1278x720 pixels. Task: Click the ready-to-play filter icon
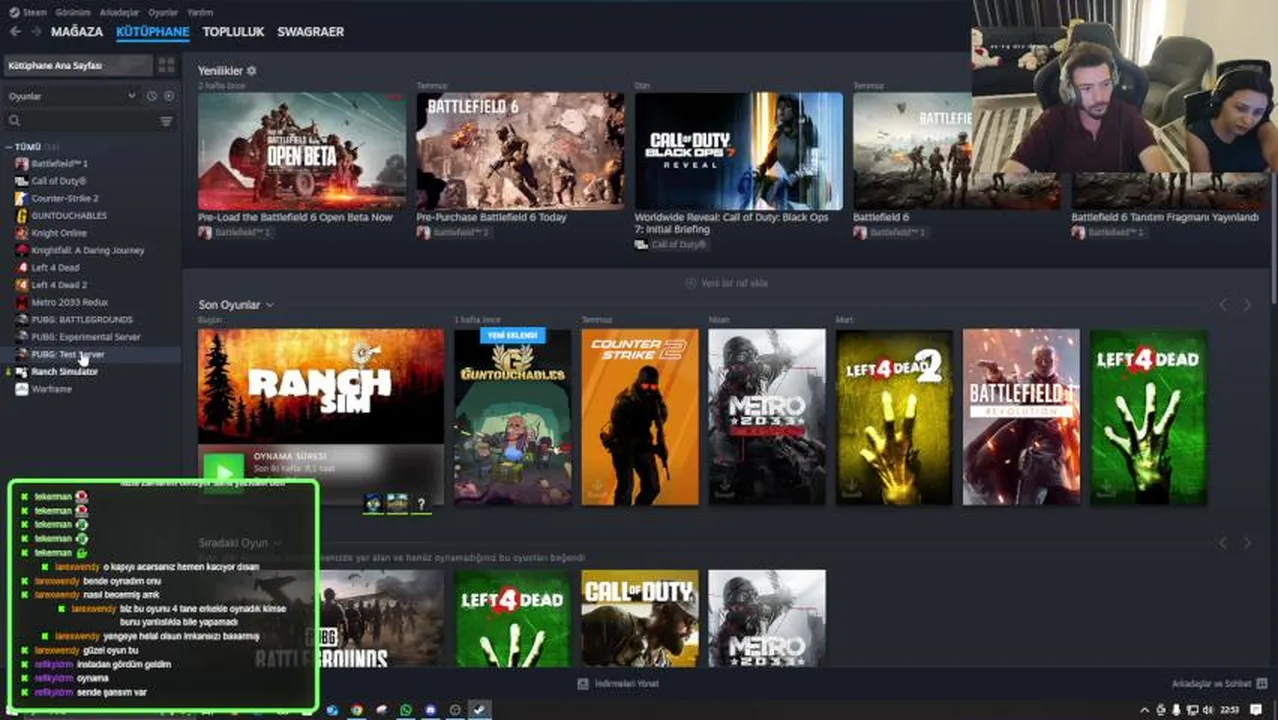click(169, 96)
